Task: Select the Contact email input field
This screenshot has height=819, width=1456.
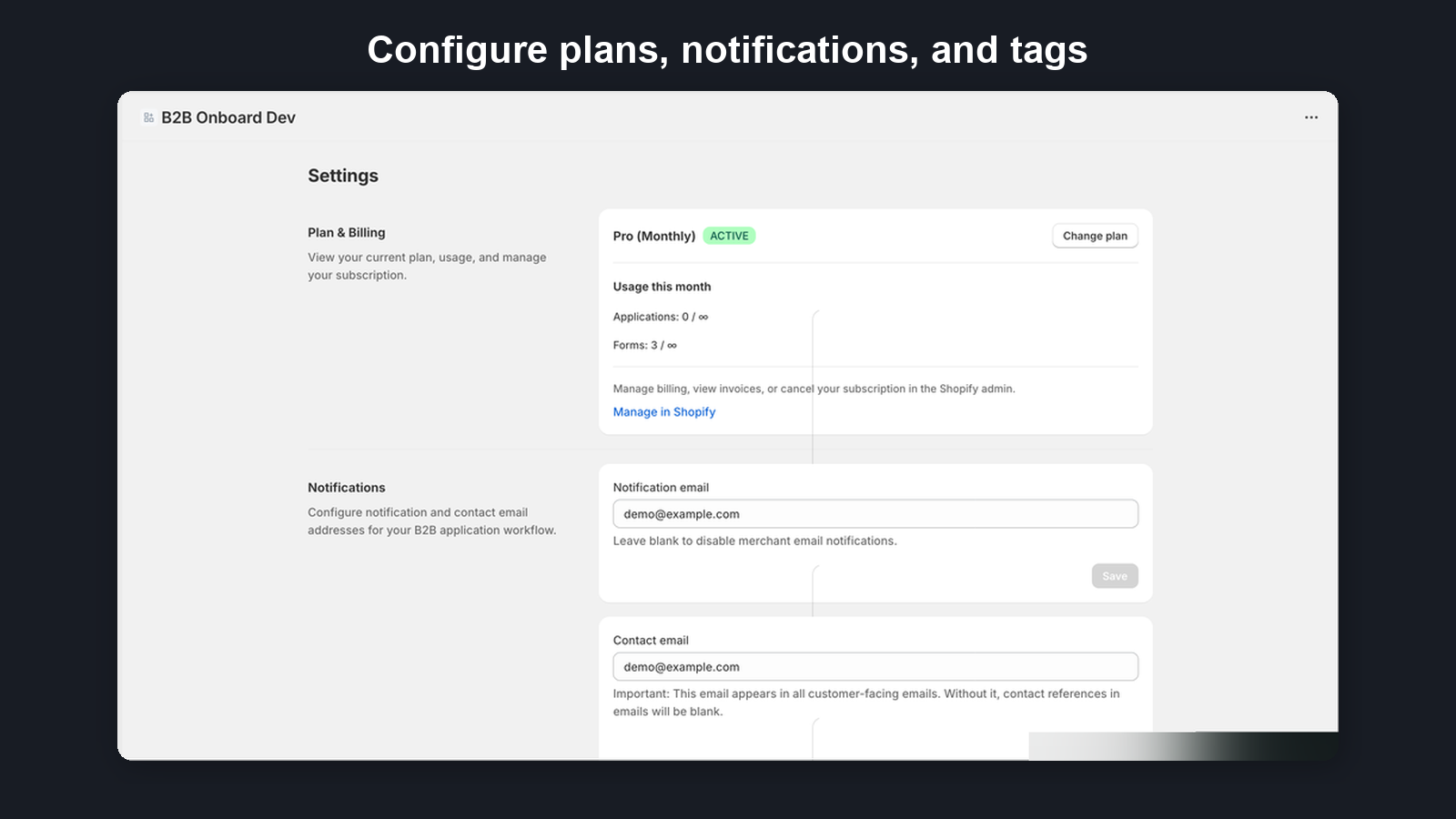Action: pyautogui.click(x=874, y=666)
